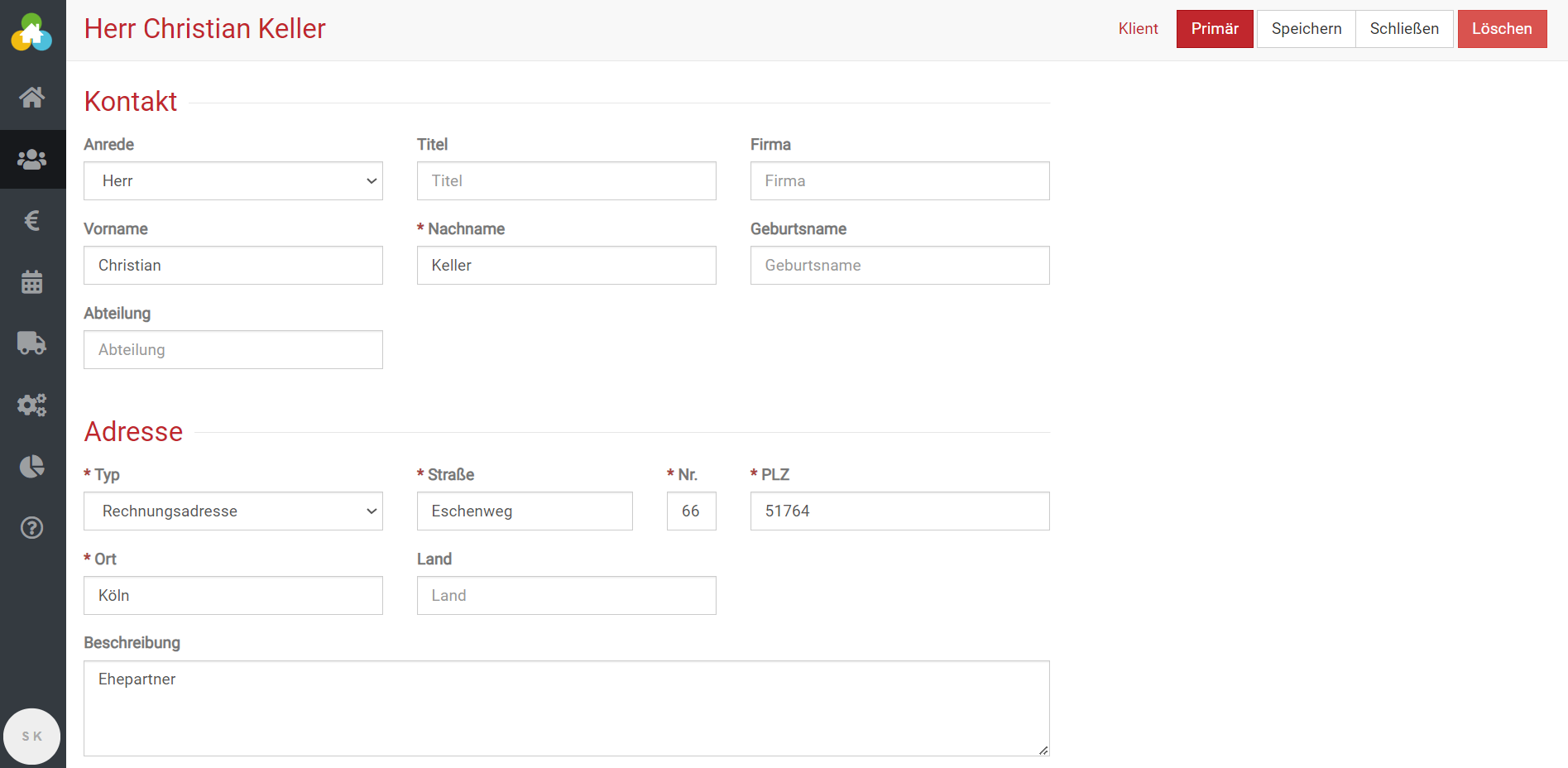Click into the Firma input field

click(x=899, y=181)
